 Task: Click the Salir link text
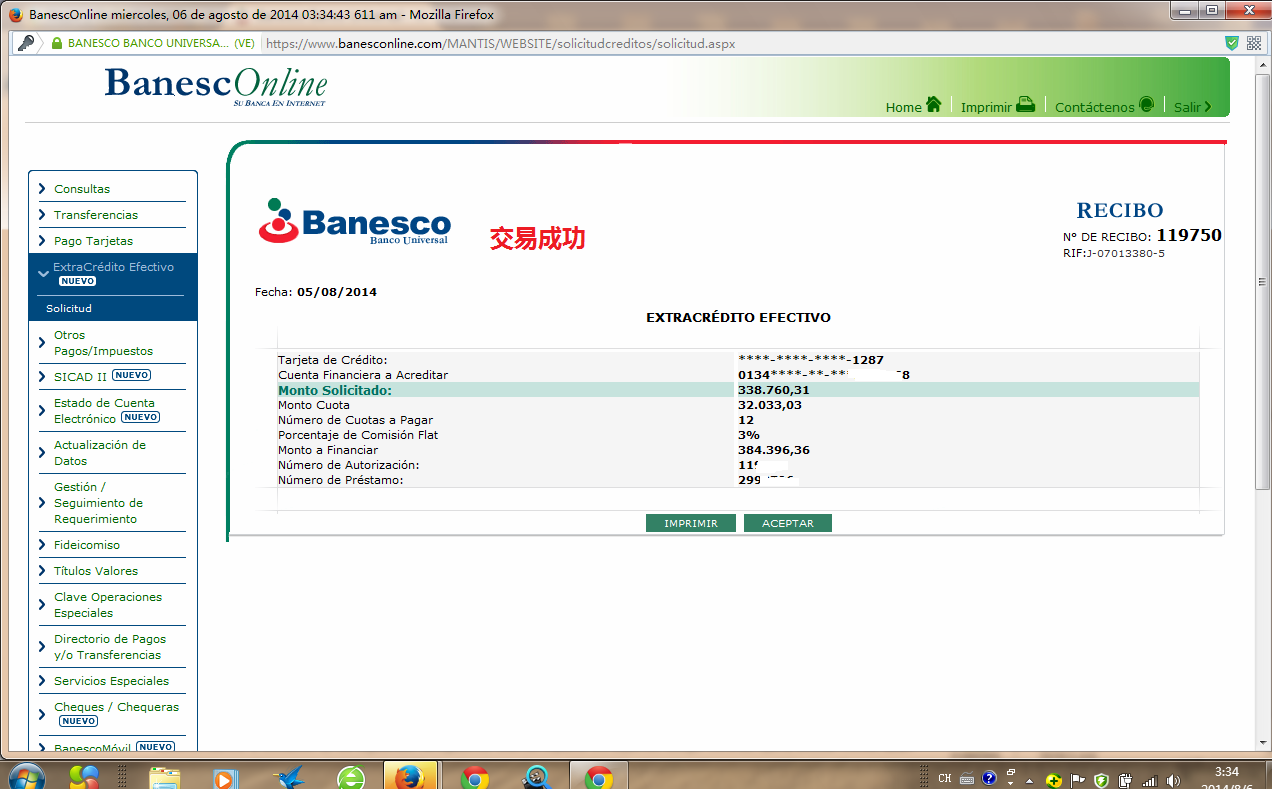click(1187, 107)
